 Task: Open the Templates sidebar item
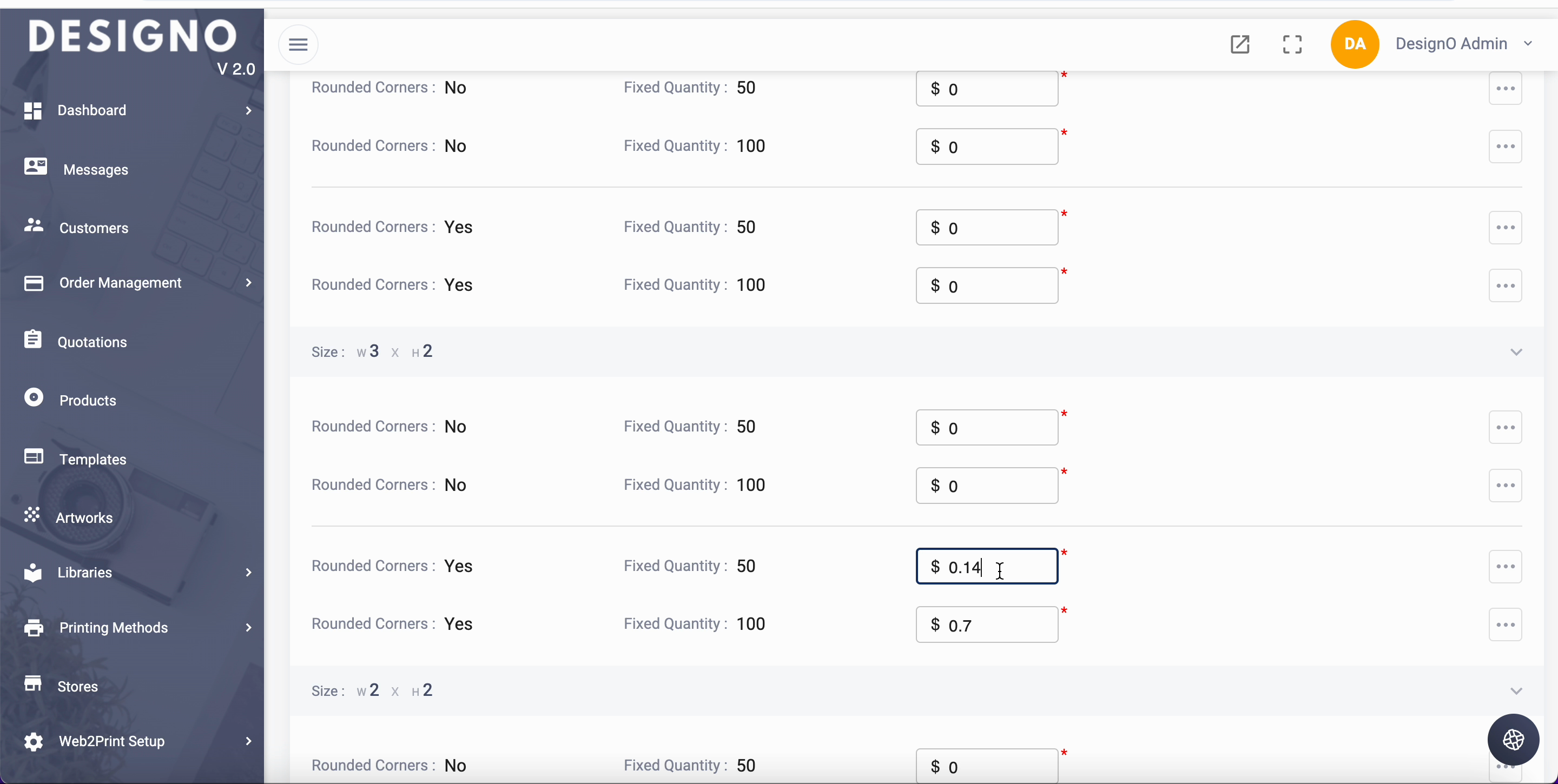93,460
